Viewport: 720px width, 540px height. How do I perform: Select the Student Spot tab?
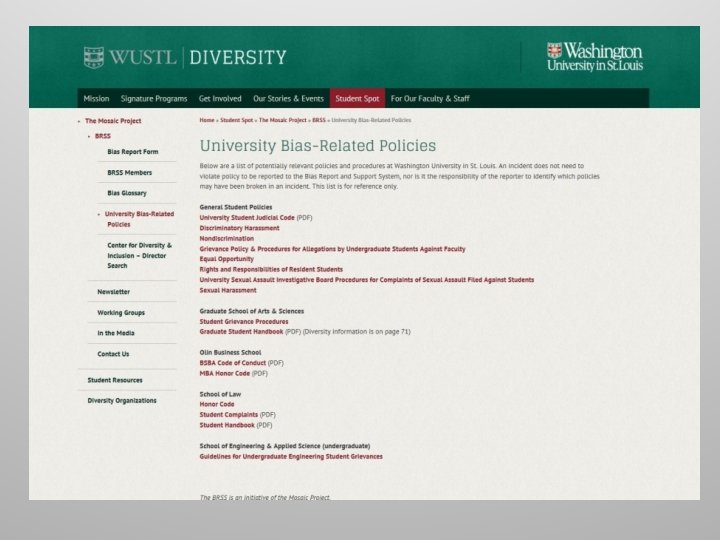[357, 98]
